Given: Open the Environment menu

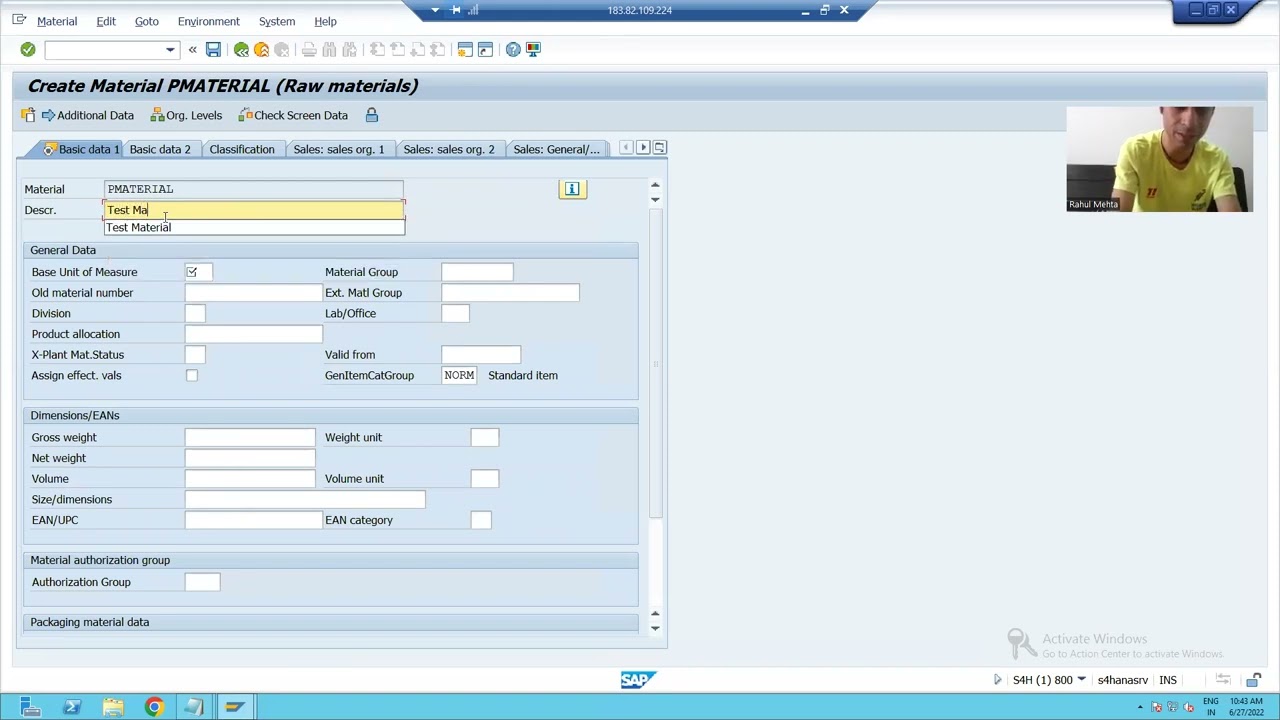Looking at the screenshot, I should tap(208, 21).
